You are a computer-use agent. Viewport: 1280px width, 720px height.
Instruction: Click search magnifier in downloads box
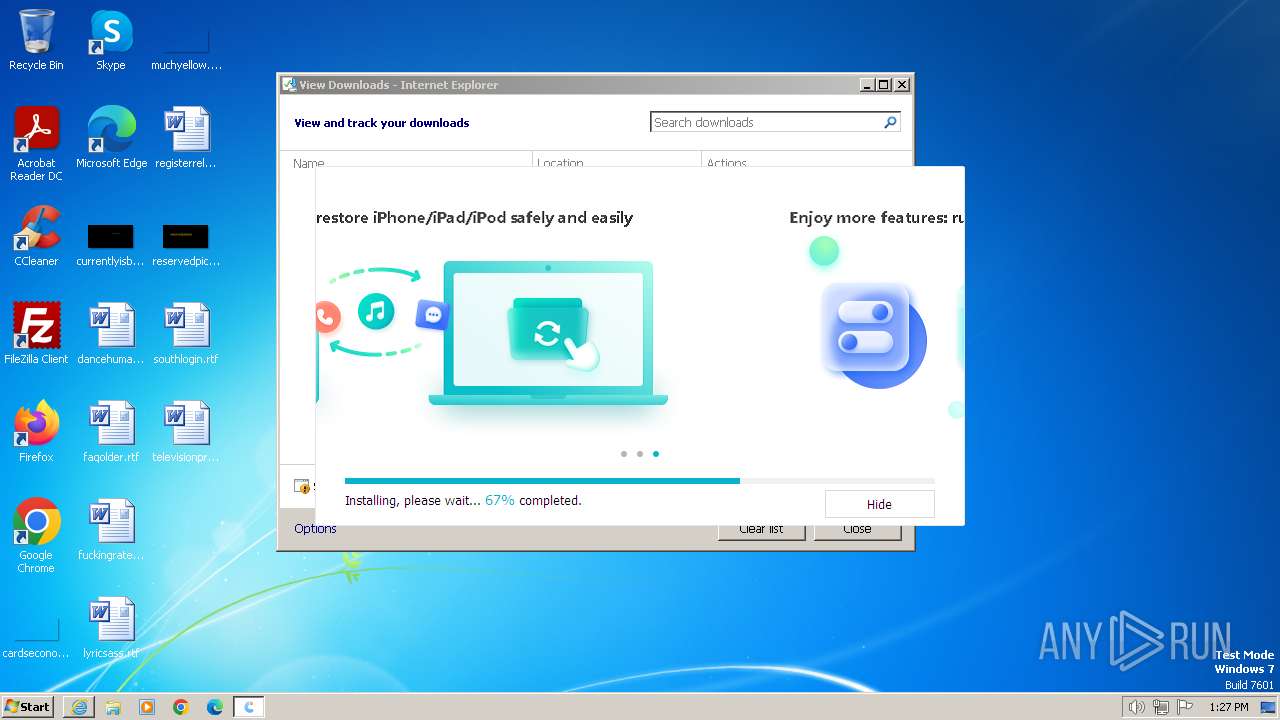pyautogui.click(x=890, y=122)
